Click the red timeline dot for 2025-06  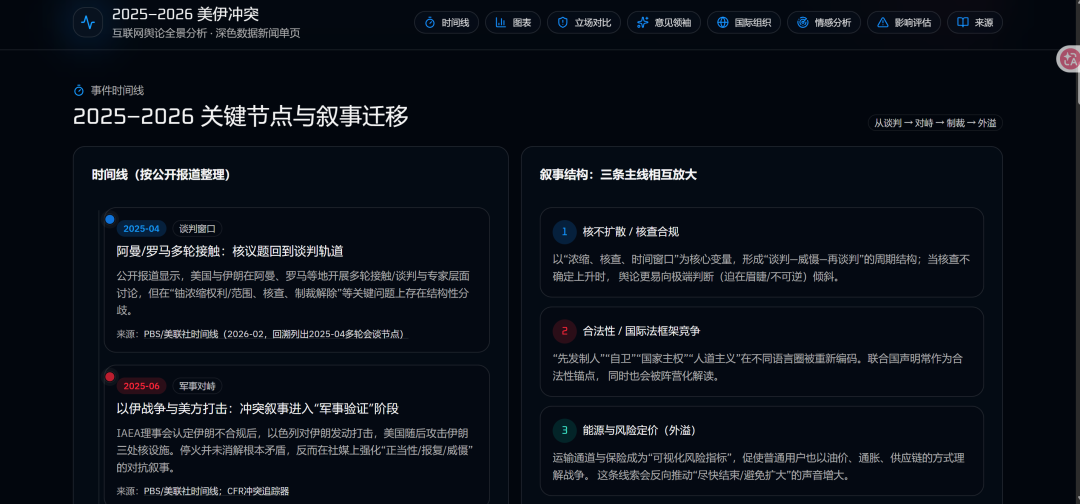(110, 377)
